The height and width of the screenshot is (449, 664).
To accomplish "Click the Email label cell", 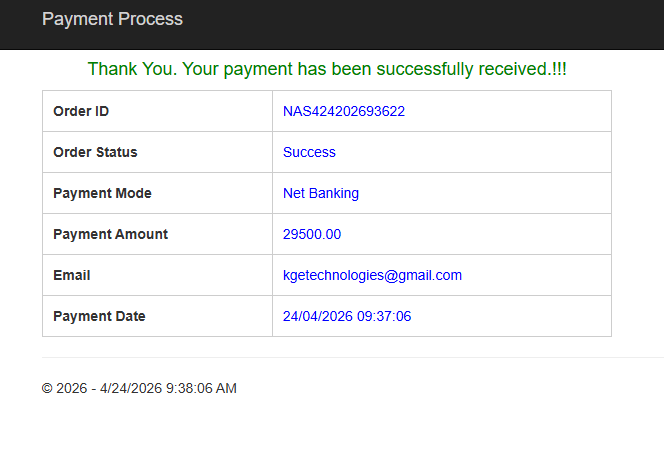I will [72, 275].
